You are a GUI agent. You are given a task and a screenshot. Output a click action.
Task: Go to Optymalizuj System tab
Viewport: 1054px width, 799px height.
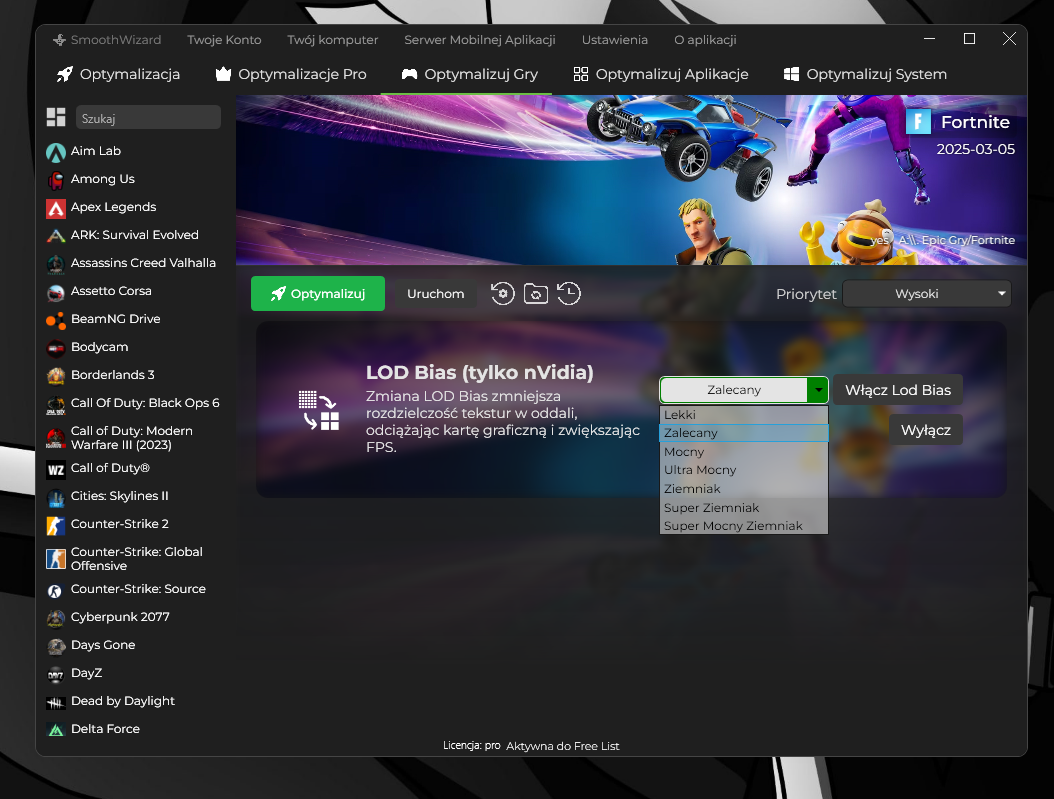click(864, 74)
